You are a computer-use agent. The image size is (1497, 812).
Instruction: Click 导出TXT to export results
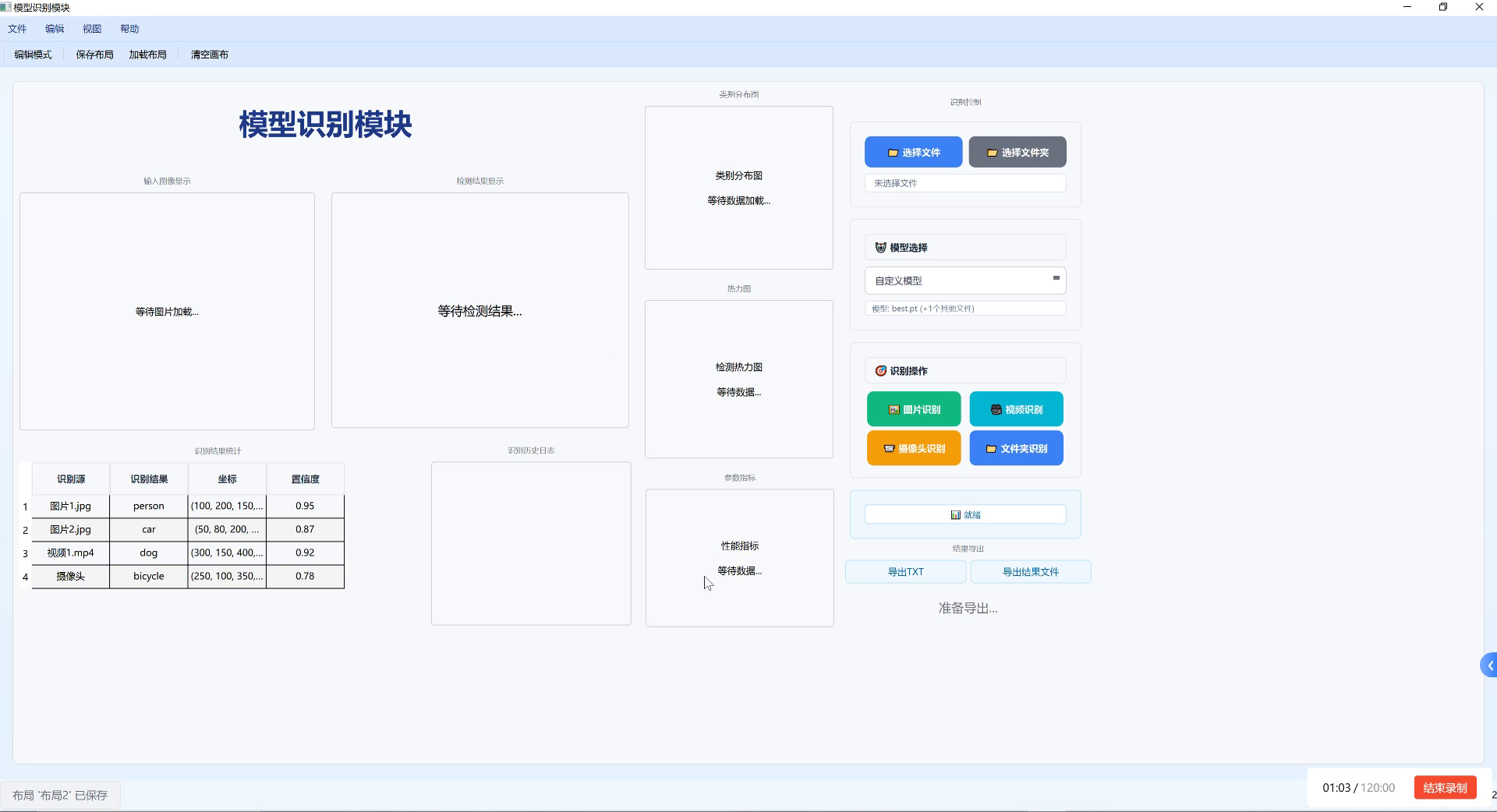click(x=904, y=571)
